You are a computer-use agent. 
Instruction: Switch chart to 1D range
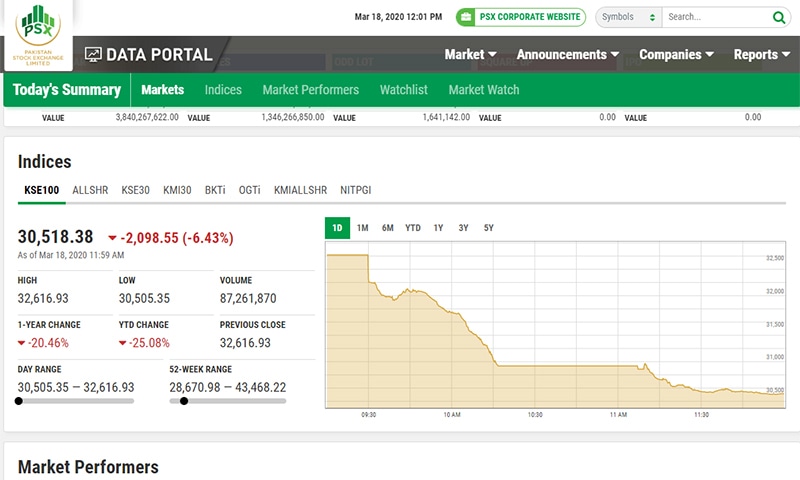pyautogui.click(x=337, y=228)
